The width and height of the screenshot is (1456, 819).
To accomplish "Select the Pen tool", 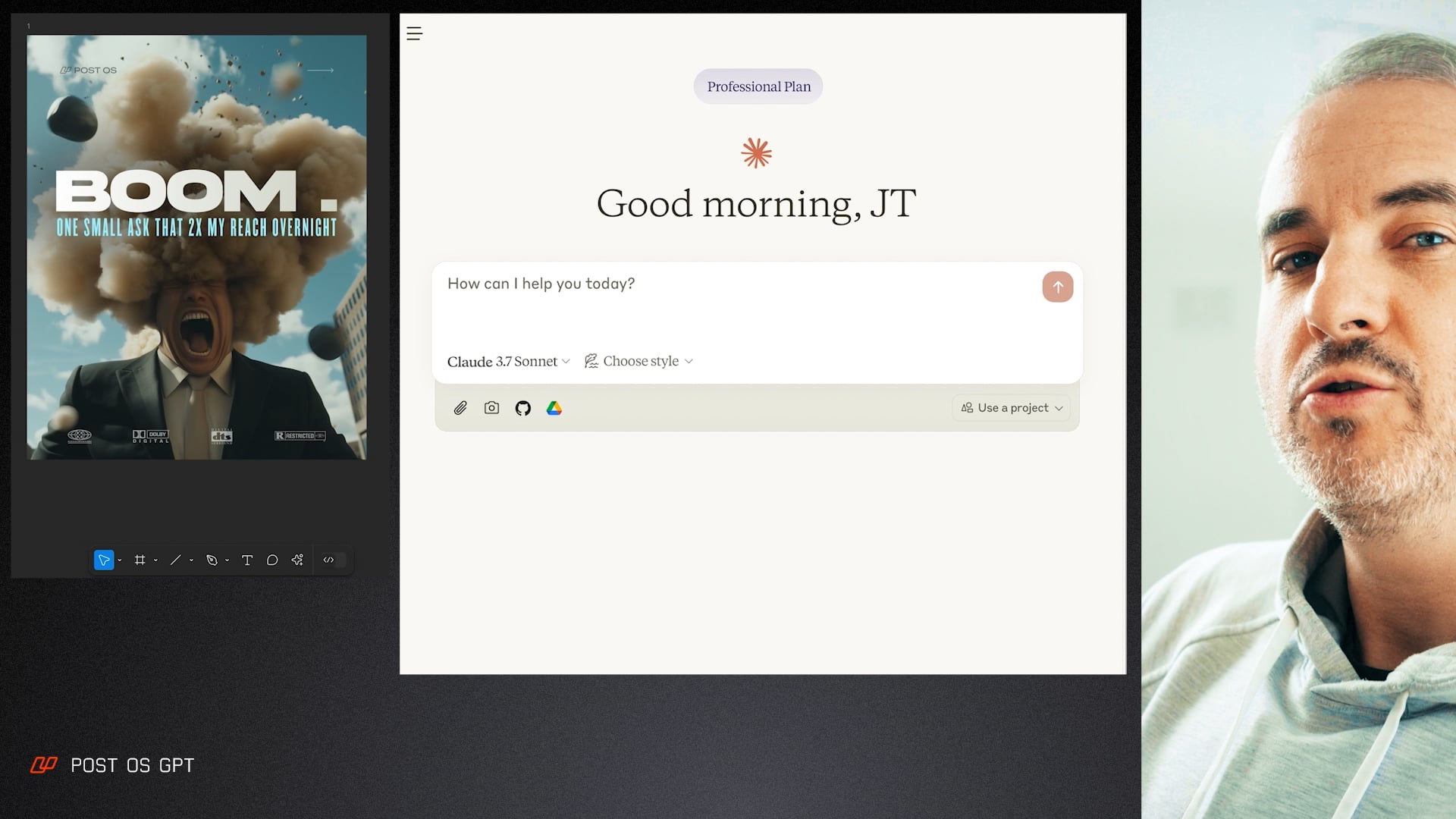I will (212, 560).
